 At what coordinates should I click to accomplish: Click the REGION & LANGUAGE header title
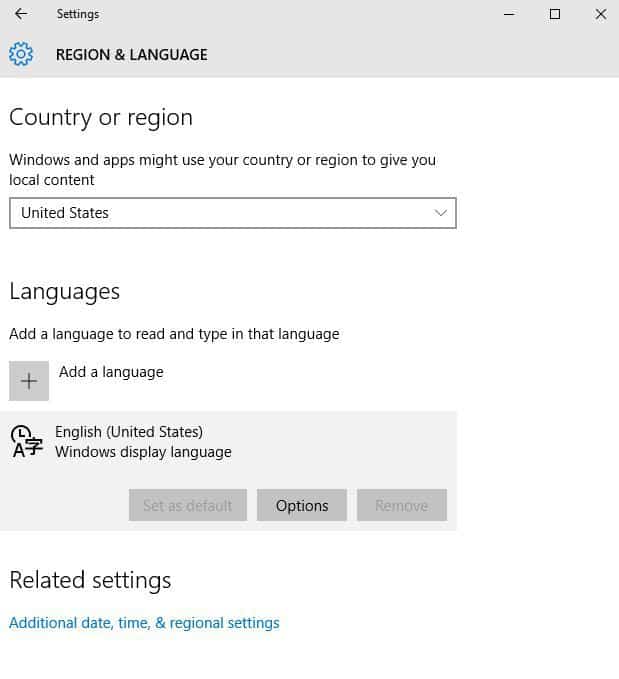tap(132, 55)
